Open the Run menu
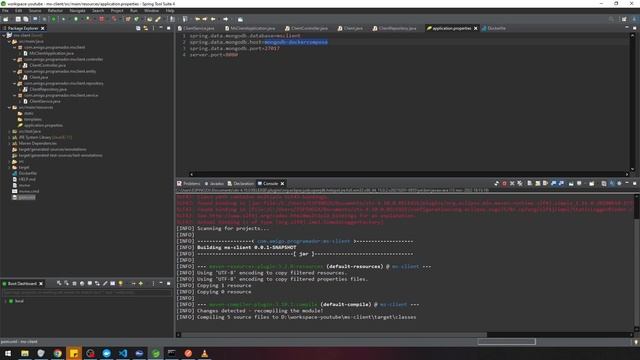The width and height of the screenshot is (640, 360). pyautogui.click(x=133, y=11)
